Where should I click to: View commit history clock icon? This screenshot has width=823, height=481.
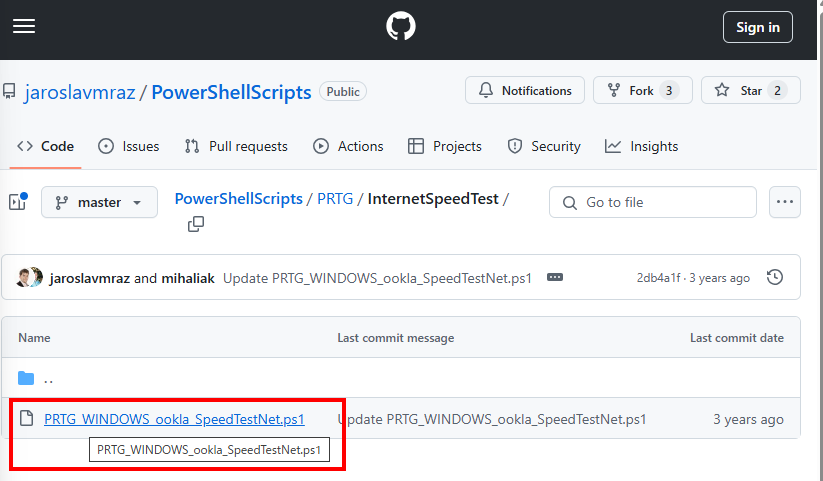775,277
